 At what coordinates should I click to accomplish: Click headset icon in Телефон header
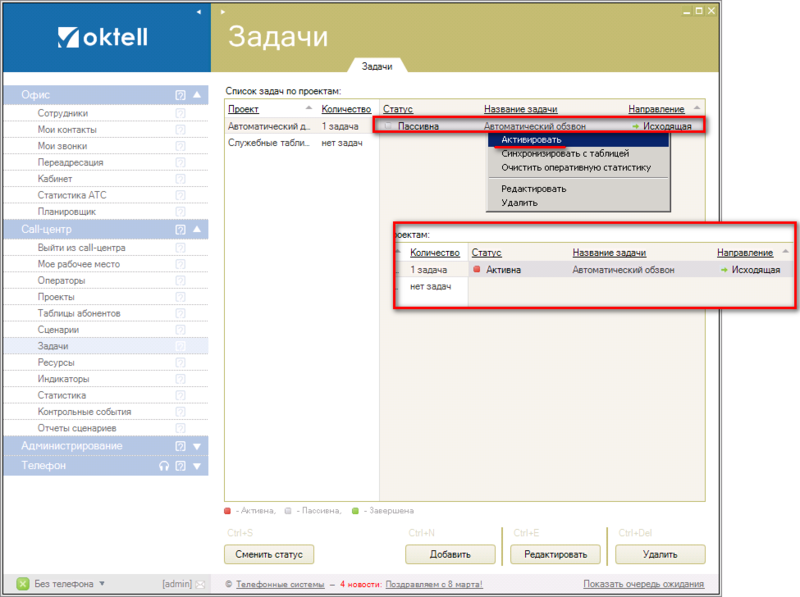[x=164, y=466]
